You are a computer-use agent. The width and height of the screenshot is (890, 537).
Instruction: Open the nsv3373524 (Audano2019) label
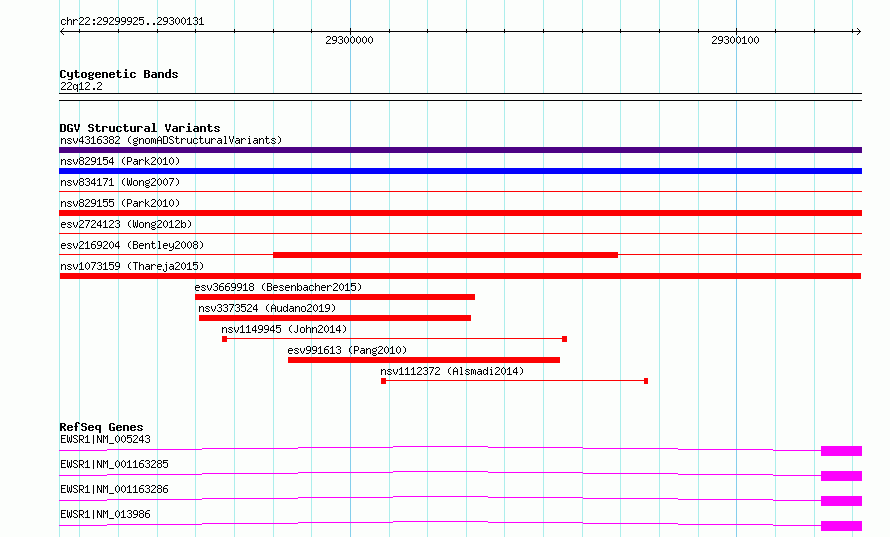pos(267,308)
